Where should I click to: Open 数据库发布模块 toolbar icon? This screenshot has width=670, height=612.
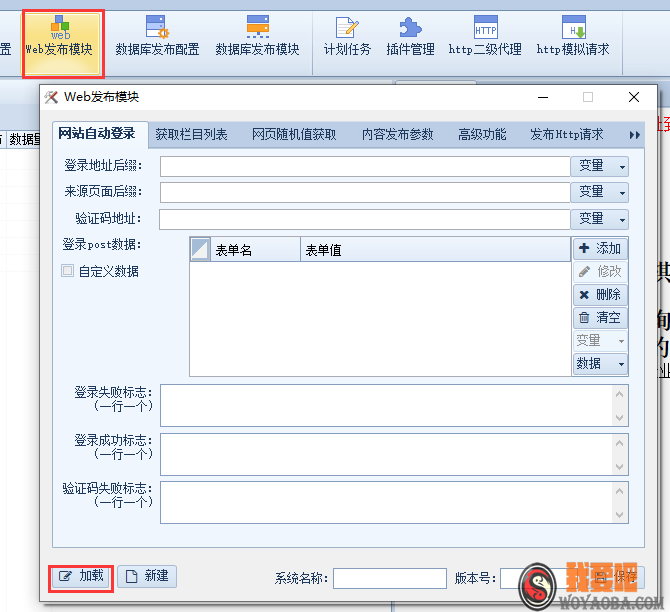tap(257, 38)
